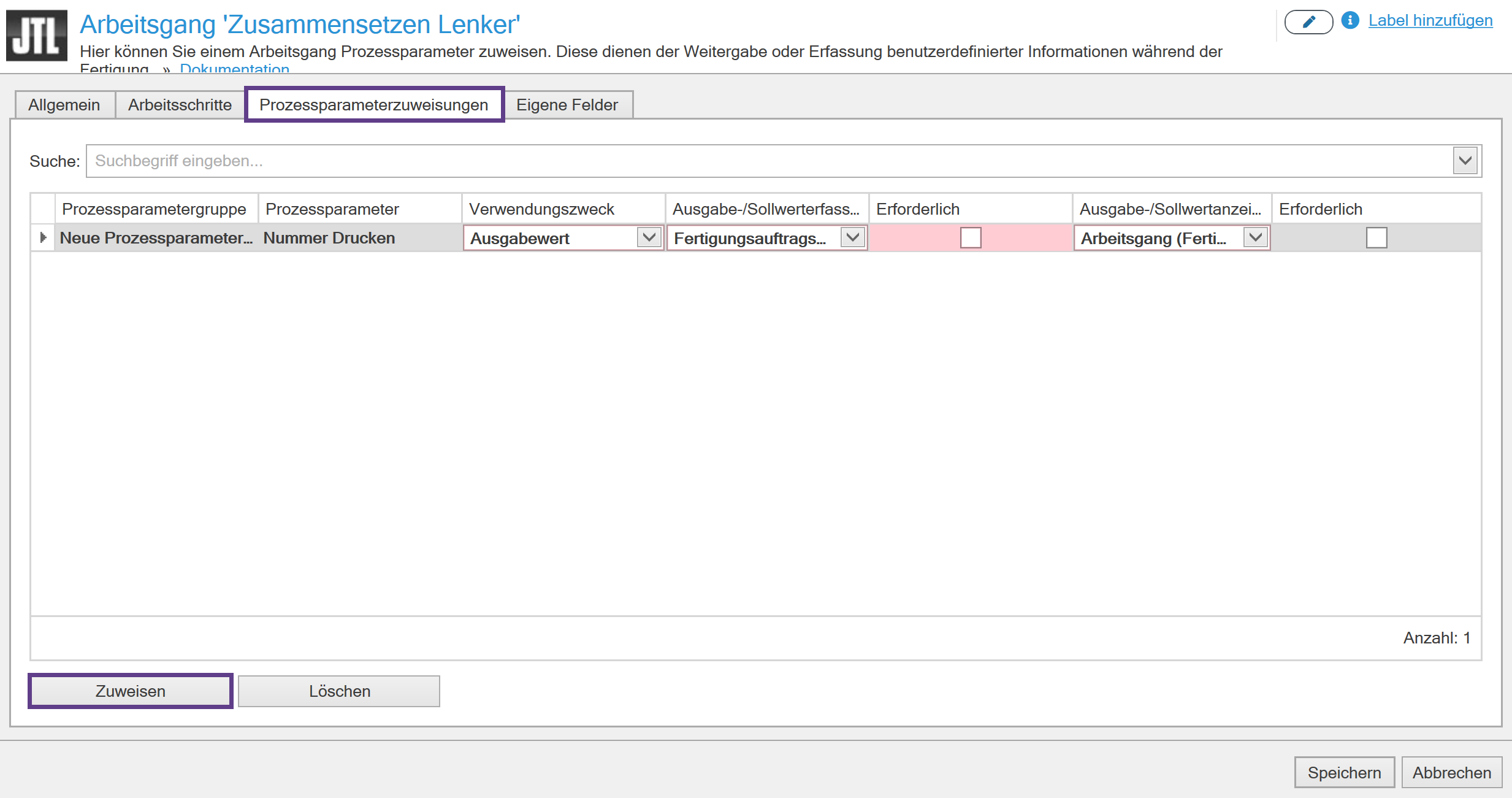Viewport: 1512px width, 798px height.
Task: Open the Verwendungszweck Ausgabewert dropdown
Action: [x=649, y=237]
